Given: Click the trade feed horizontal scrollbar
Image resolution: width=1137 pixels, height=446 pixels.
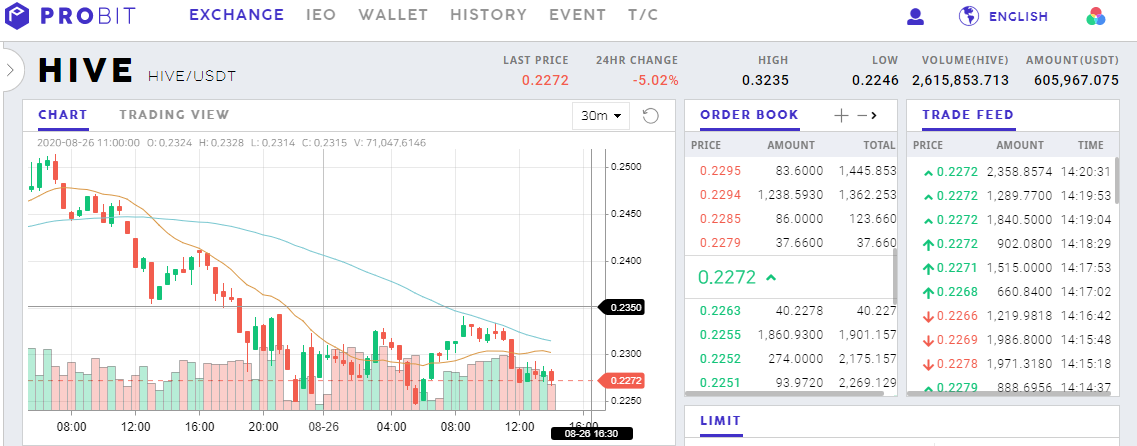Looking at the screenshot, I should tap(1009, 394).
